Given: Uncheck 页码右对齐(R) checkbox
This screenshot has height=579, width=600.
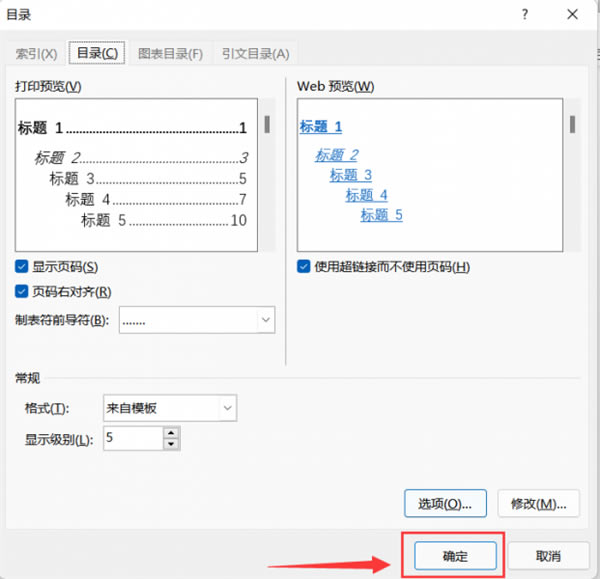Looking at the screenshot, I should [21, 291].
